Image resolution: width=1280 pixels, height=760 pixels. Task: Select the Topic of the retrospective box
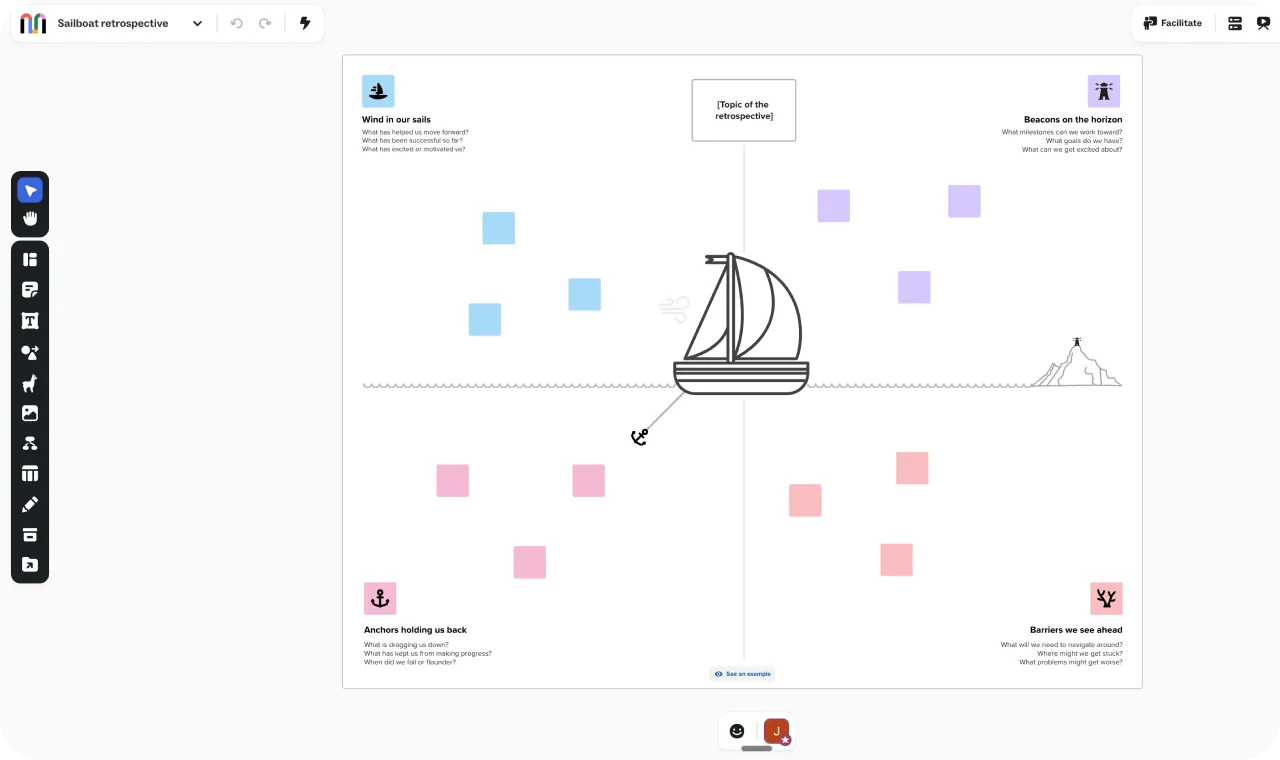pos(743,110)
